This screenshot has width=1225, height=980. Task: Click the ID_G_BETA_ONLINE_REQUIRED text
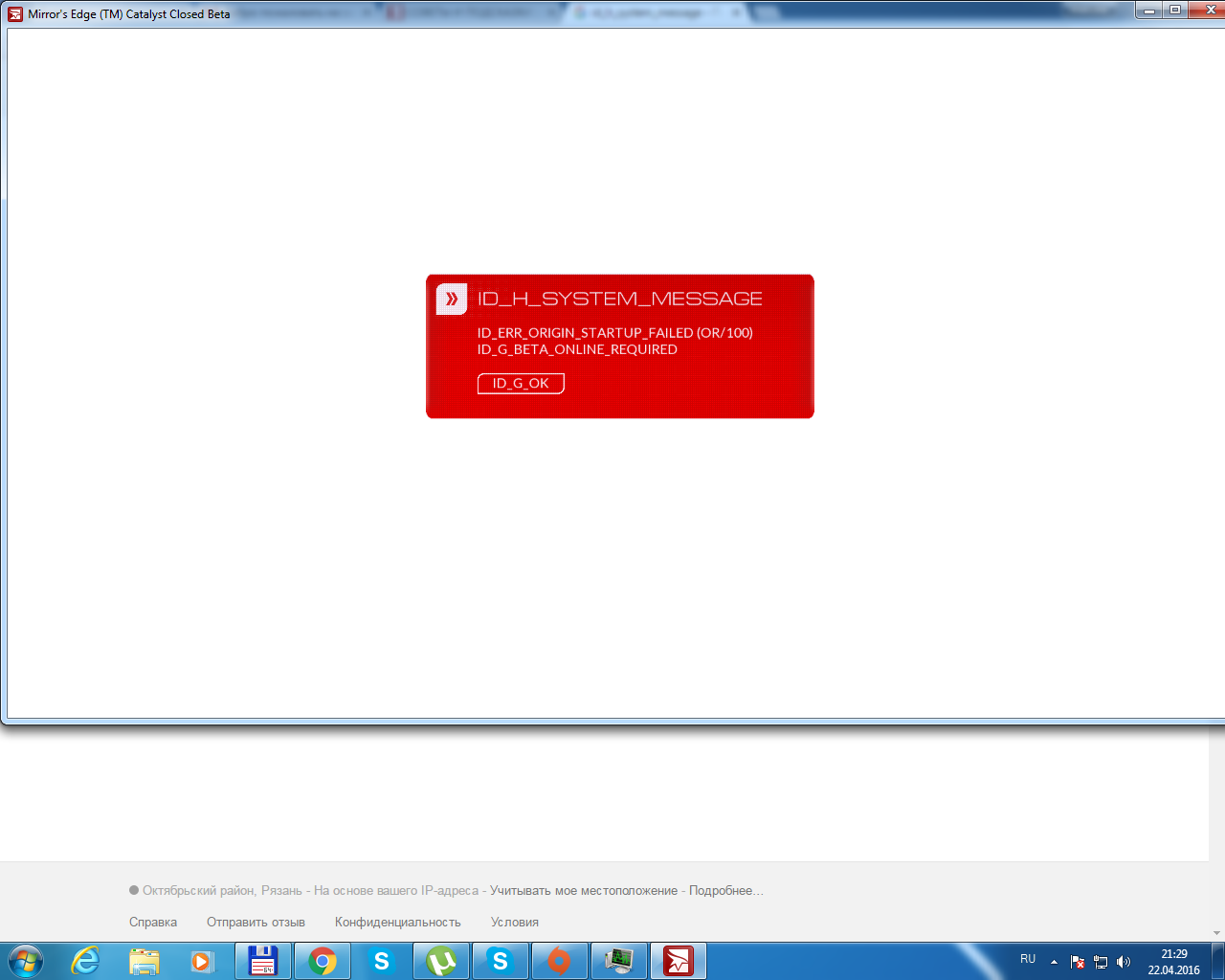(577, 349)
